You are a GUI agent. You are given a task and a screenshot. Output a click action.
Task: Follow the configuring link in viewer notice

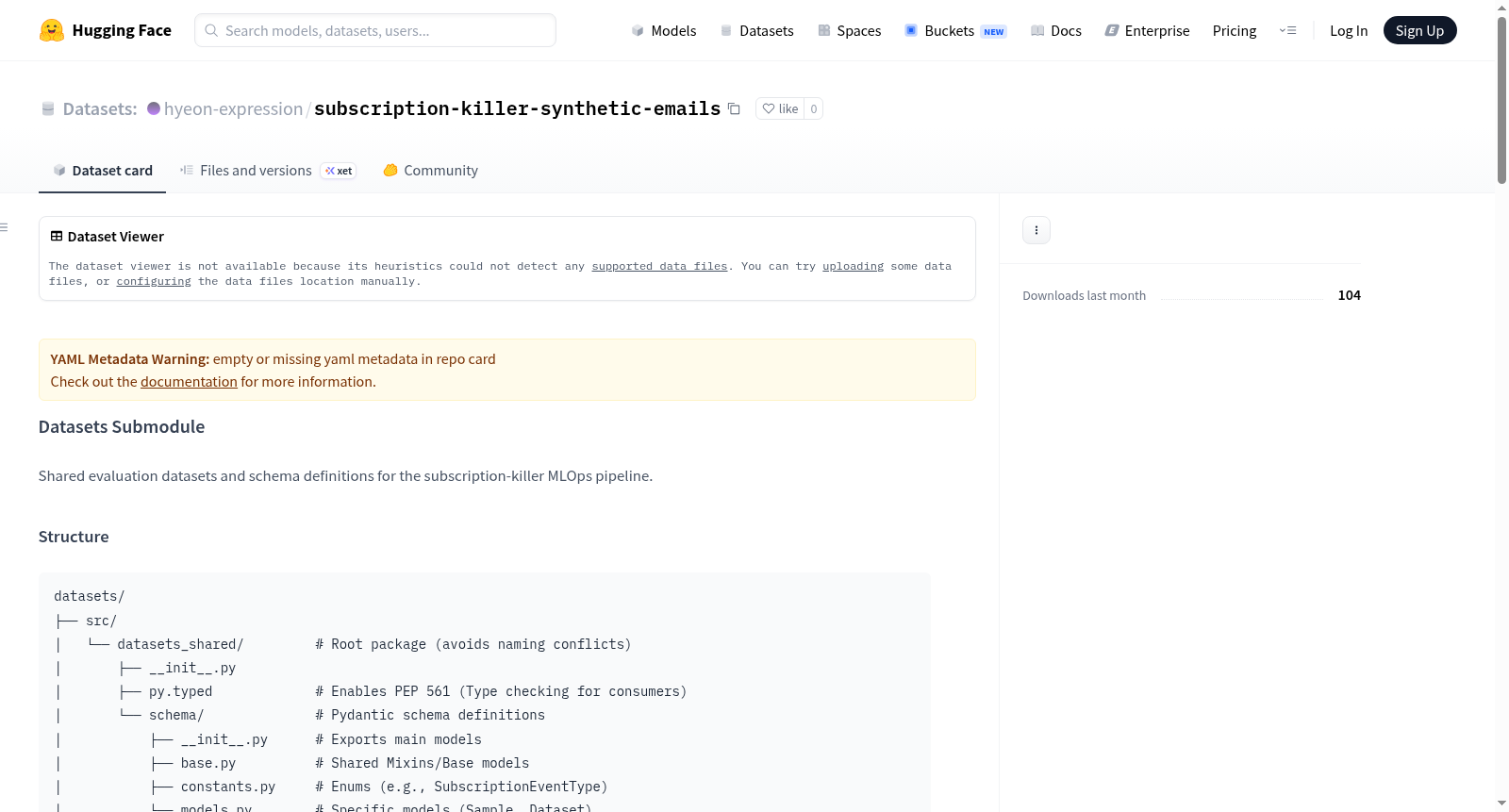pos(154,281)
